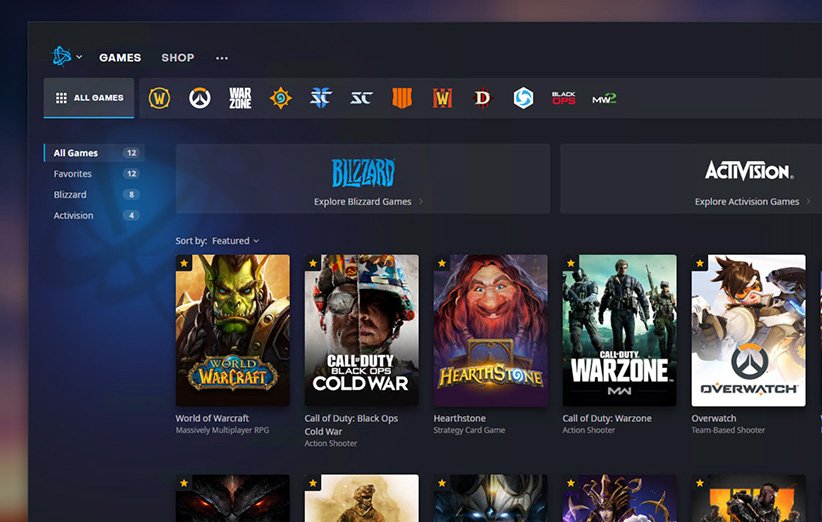Click the Call of Duty: Warzone title
Screen dimensions: 822x522
pos(607,418)
